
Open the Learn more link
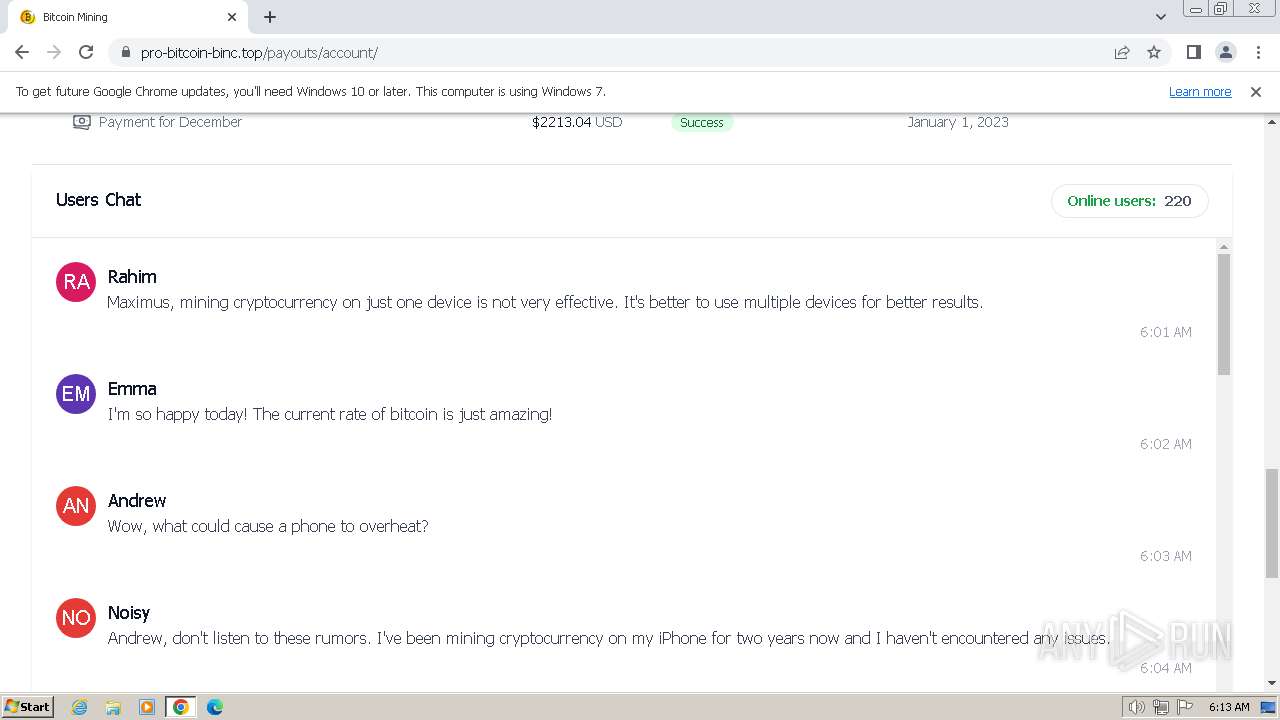click(1200, 91)
